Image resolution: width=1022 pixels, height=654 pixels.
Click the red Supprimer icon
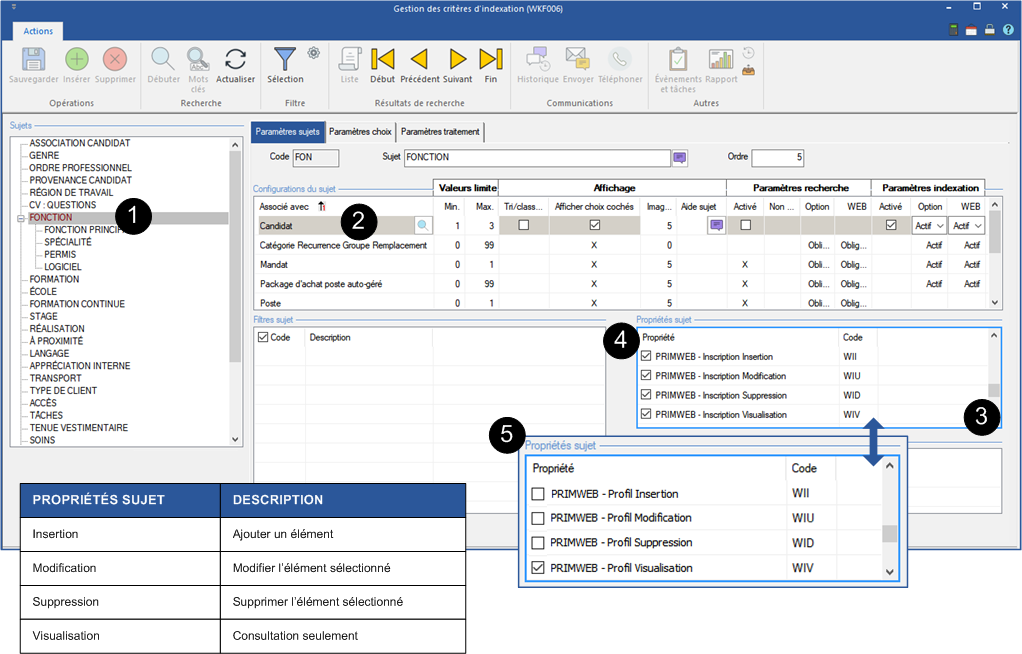point(115,59)
